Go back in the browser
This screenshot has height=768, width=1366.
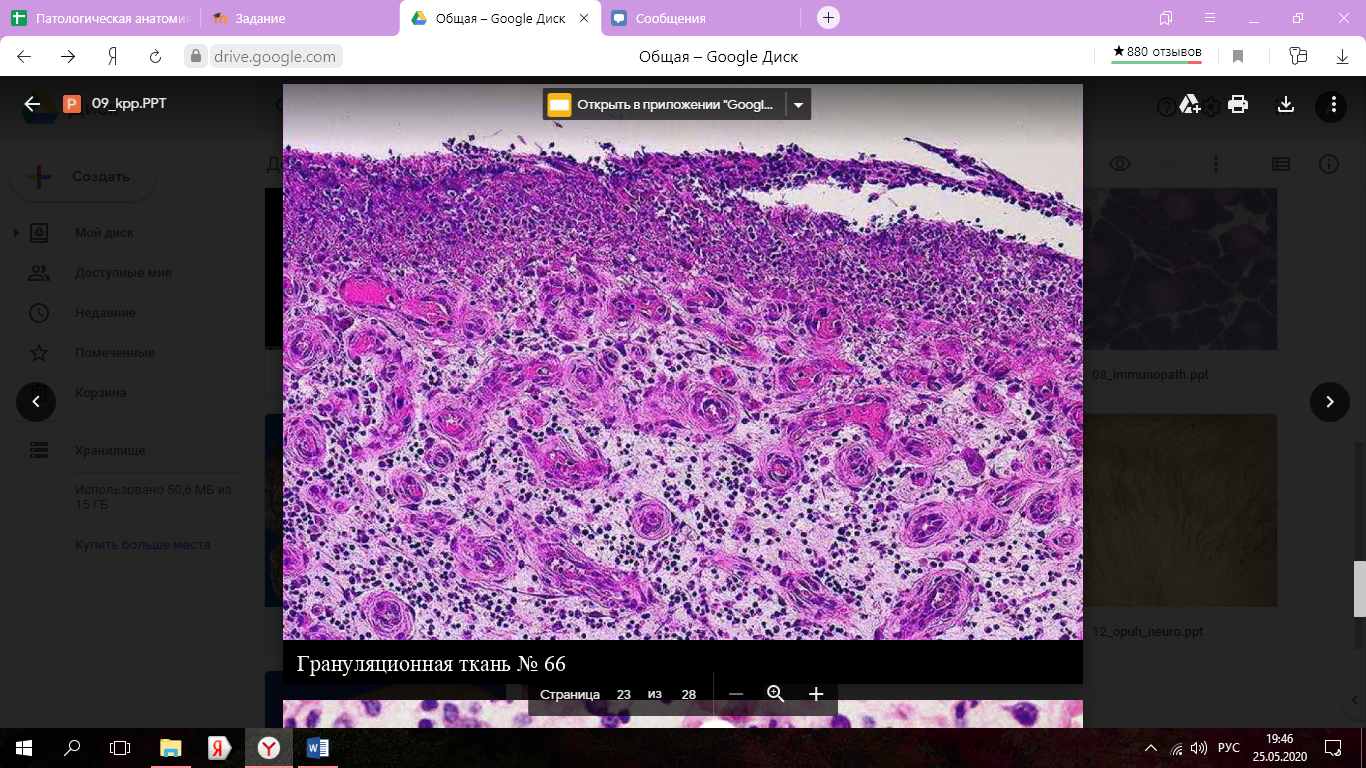[x=25, y=57]
